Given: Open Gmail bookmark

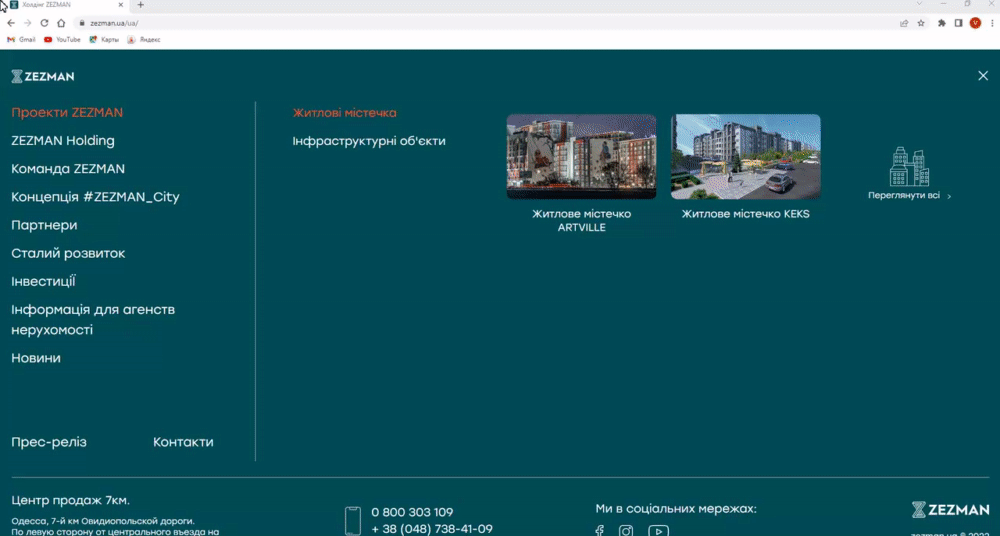Looking at the screenshot, I should coord(21,40).
